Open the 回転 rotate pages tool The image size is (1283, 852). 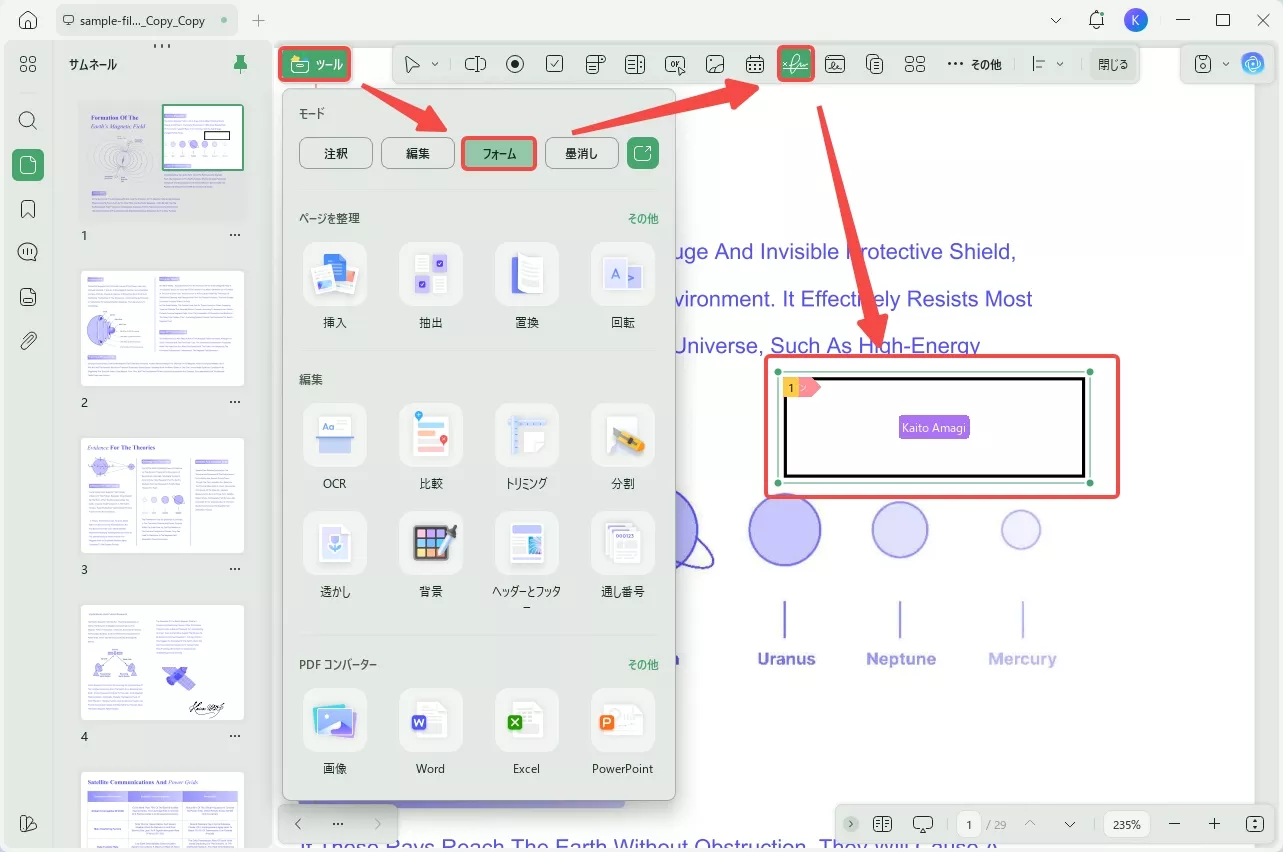coord(623,285)
